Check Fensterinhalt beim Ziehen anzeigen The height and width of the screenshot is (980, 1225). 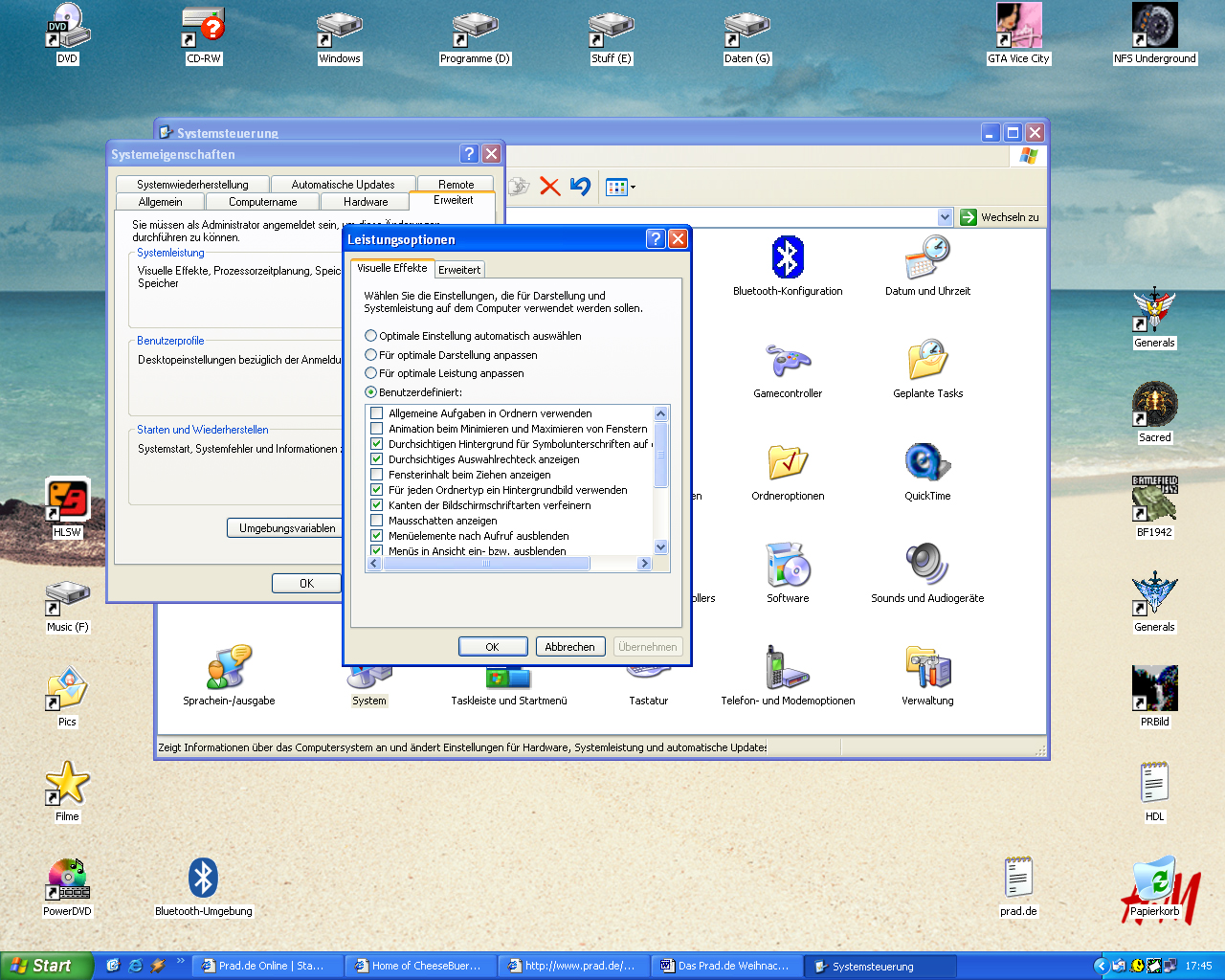[376, 475]
